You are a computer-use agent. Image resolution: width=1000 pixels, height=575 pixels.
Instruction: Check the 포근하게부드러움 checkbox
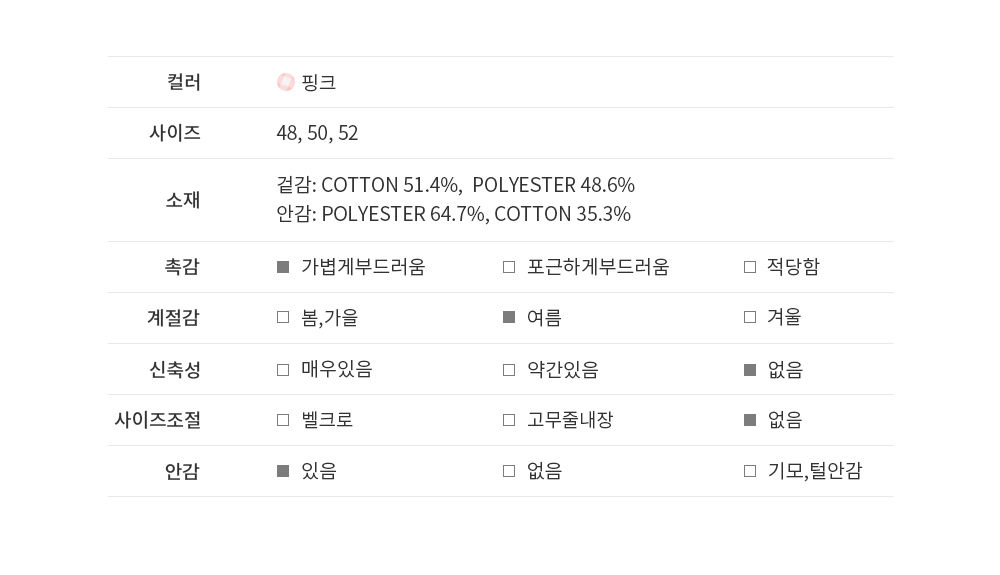coord(509,267)
